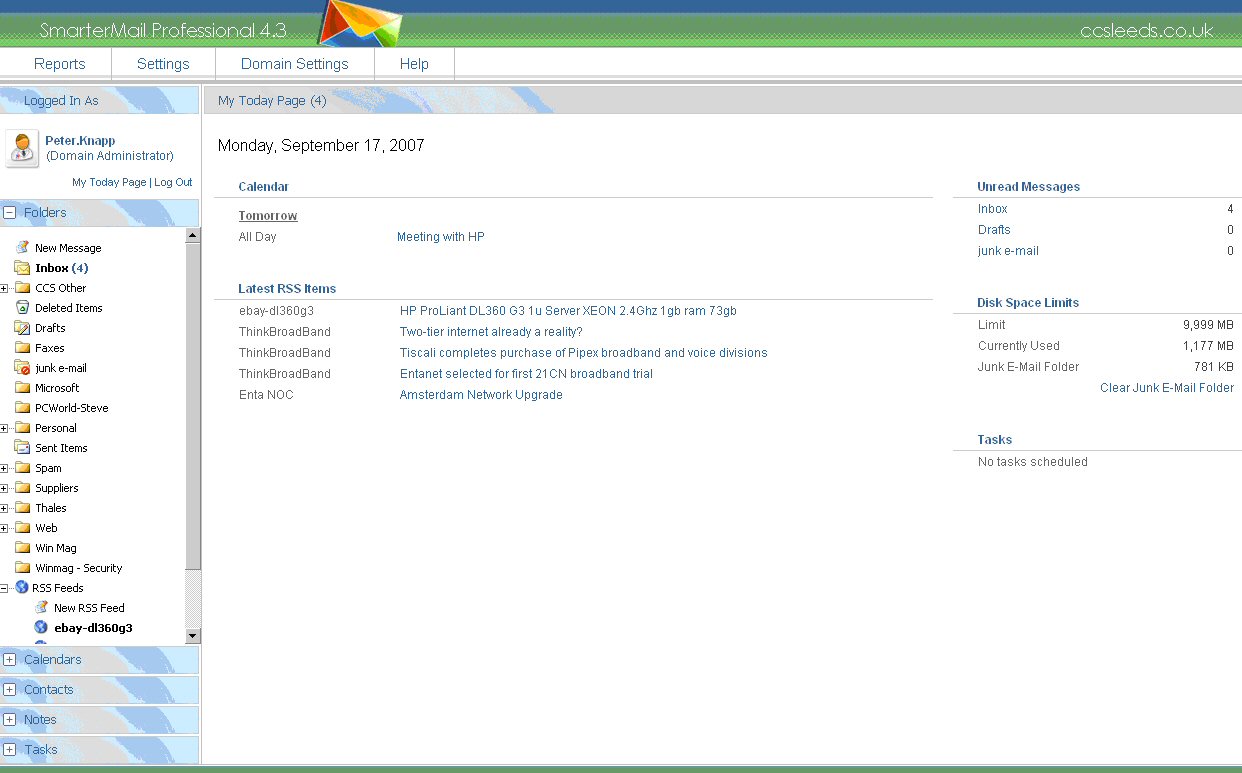This screenshot has height=773, width=1242.
Task: Collapse the RSS Feeds tree node
Action: 4,588
